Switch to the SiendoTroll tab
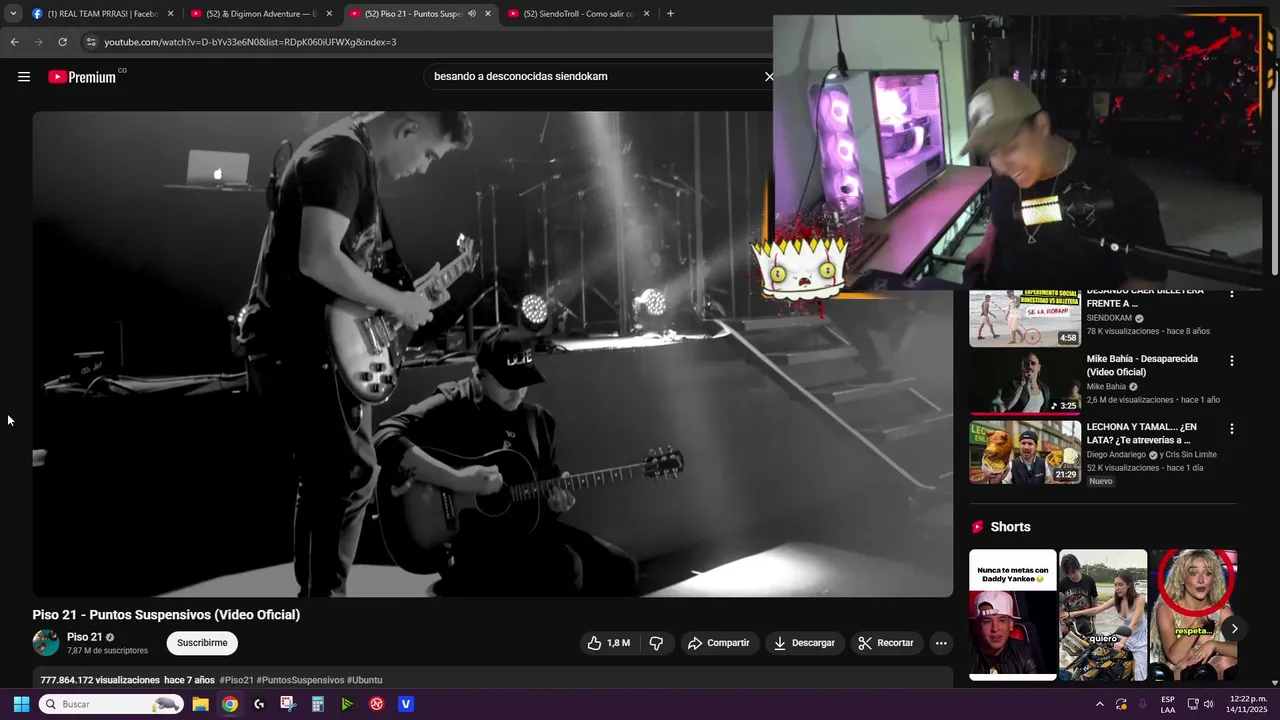 tap(578, 14)
